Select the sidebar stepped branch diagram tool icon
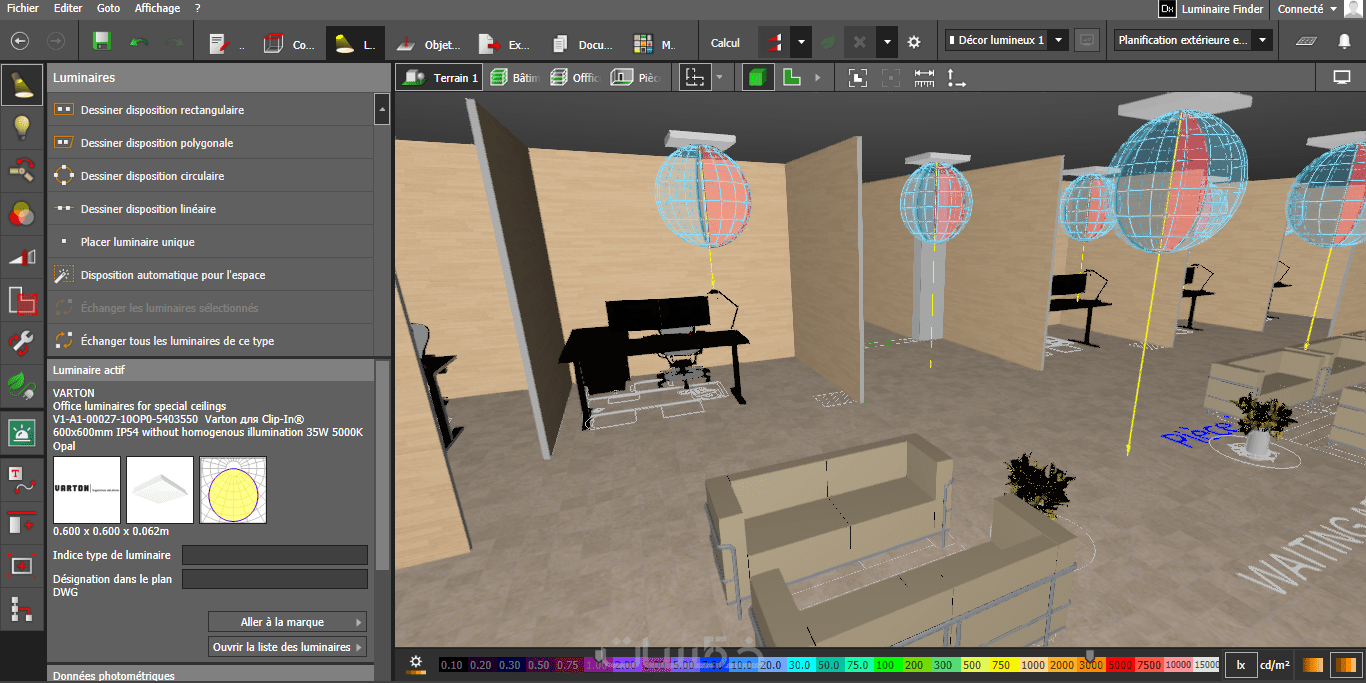The image size is (1366, 683). point(22,608)
